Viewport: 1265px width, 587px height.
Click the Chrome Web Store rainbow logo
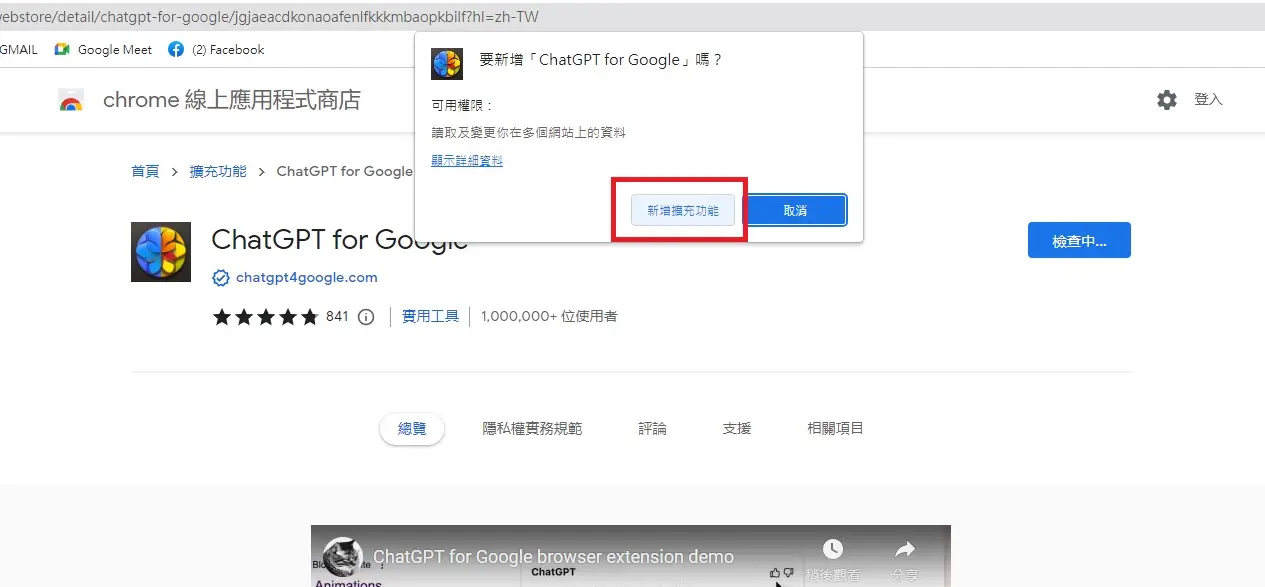pyautogui.click(x=71, y=100)
